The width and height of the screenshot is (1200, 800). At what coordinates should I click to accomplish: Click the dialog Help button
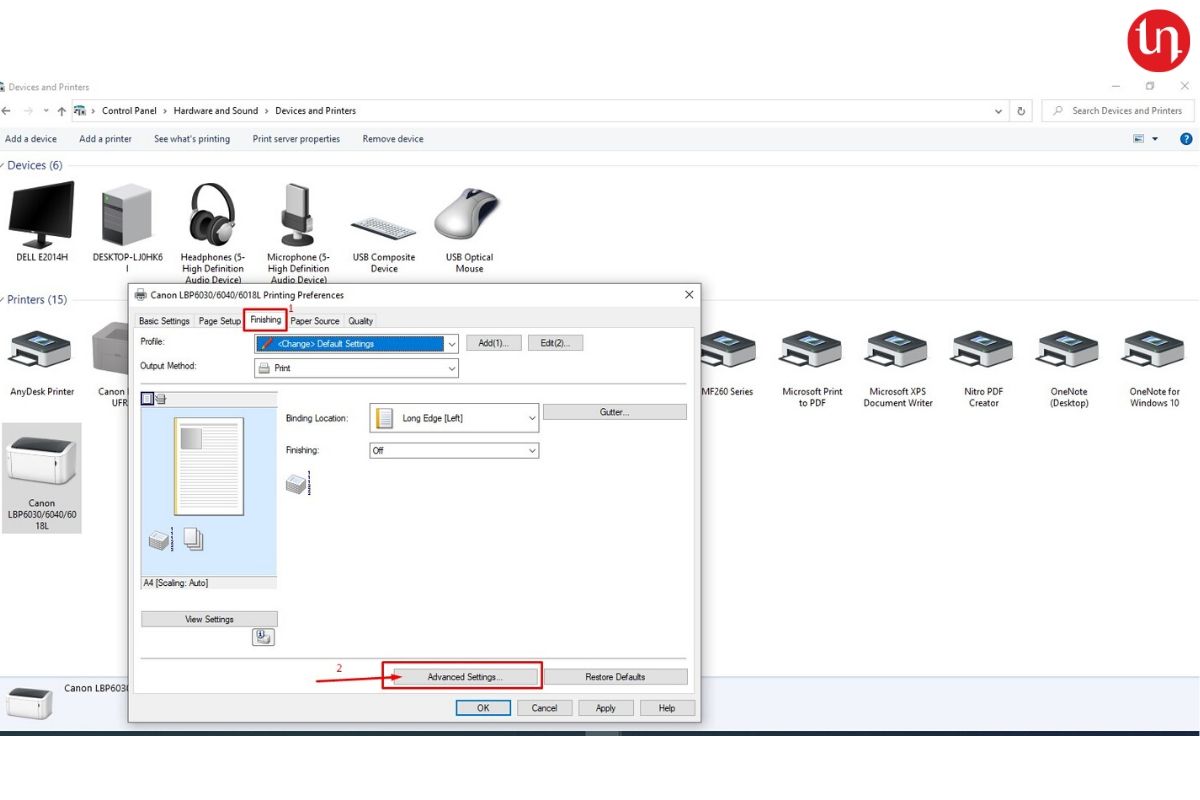[x=667, y=708]
